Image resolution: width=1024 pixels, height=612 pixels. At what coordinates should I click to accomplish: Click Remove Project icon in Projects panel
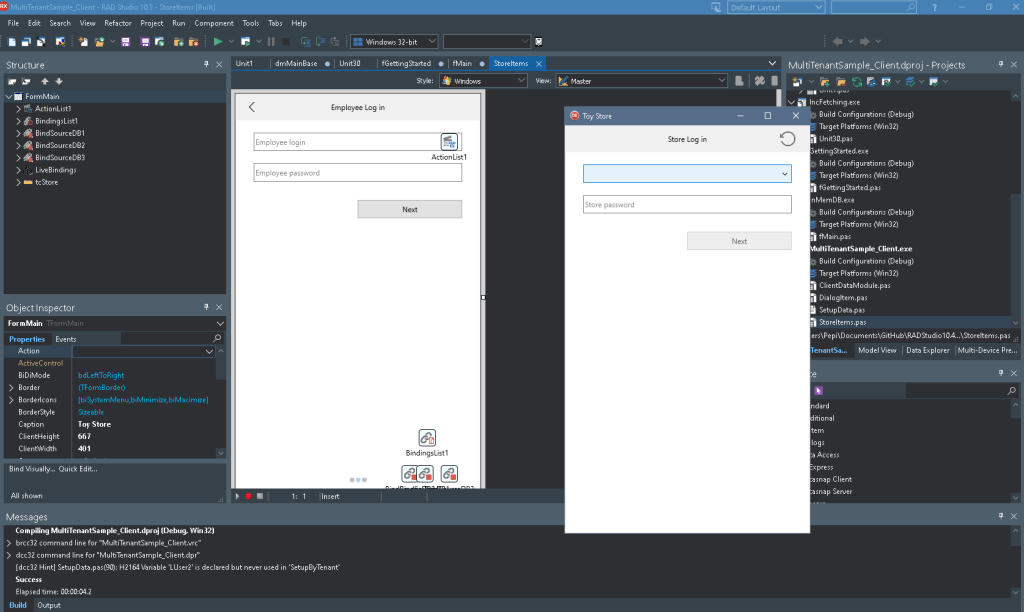840,82
